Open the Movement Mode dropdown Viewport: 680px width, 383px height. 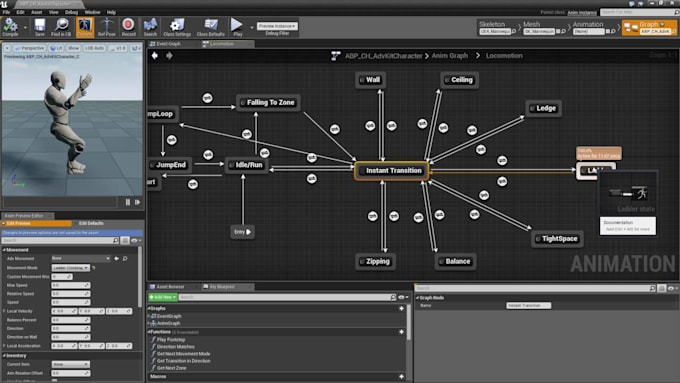pos(71,268)
